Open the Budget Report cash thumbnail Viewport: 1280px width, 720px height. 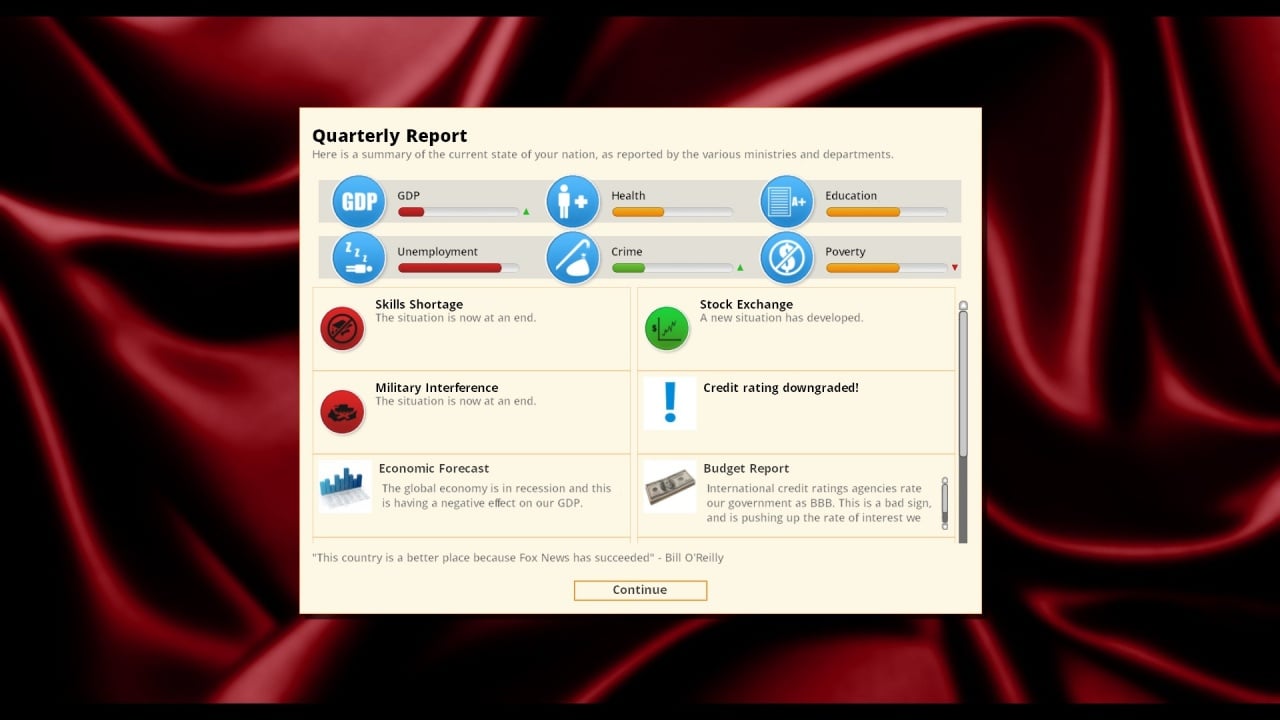click(x=669, y=487)
